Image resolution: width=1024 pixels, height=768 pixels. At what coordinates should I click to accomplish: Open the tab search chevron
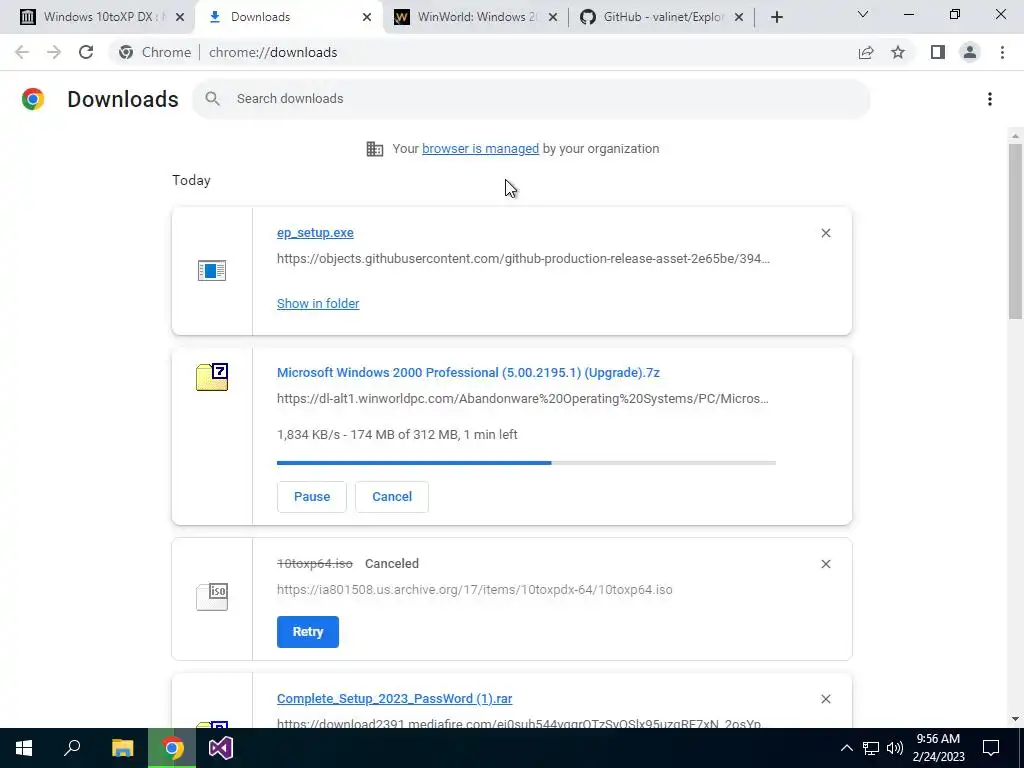(863, 14)
